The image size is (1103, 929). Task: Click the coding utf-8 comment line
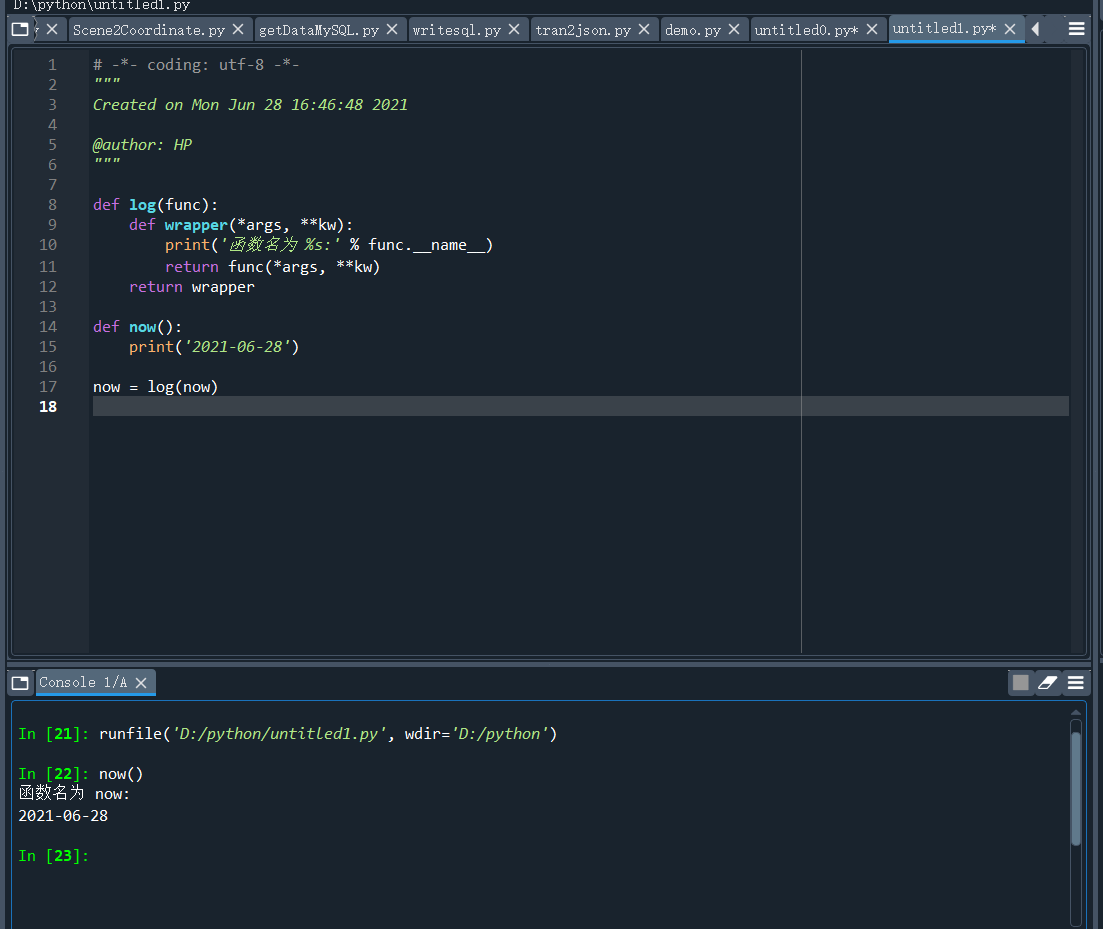point(196,65)
